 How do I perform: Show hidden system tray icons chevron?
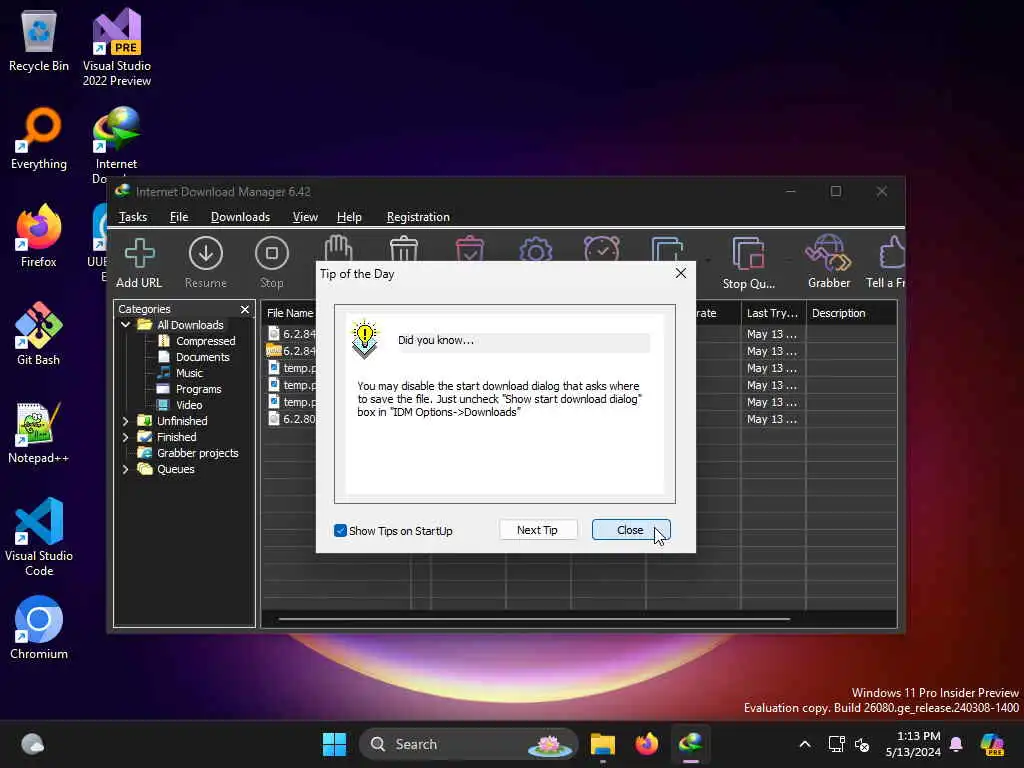(x=805, y=744)
